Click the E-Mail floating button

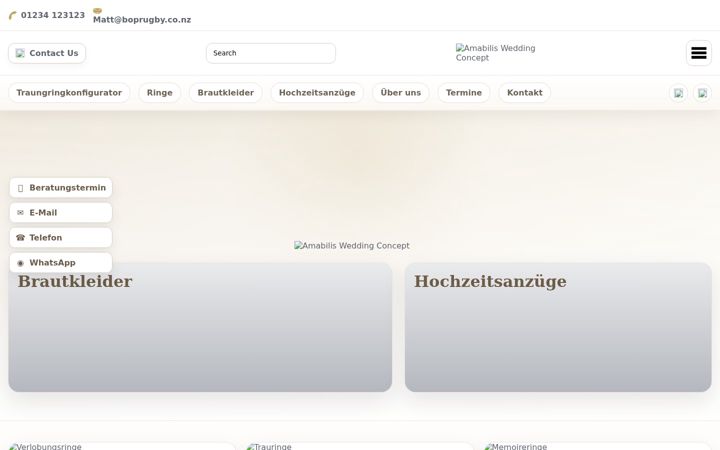click(61, 213)
